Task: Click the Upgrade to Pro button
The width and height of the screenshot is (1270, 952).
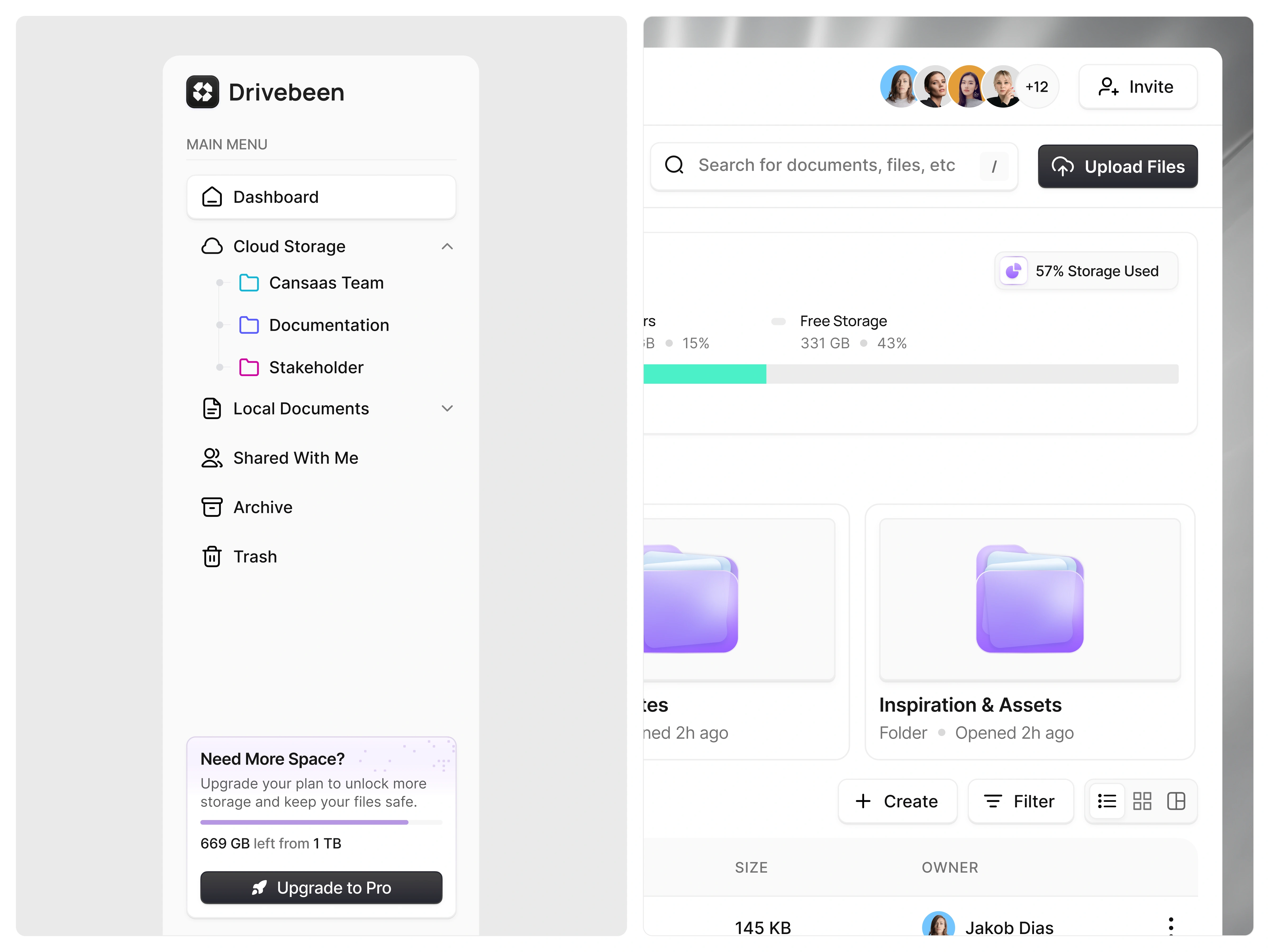Action: 321,888
